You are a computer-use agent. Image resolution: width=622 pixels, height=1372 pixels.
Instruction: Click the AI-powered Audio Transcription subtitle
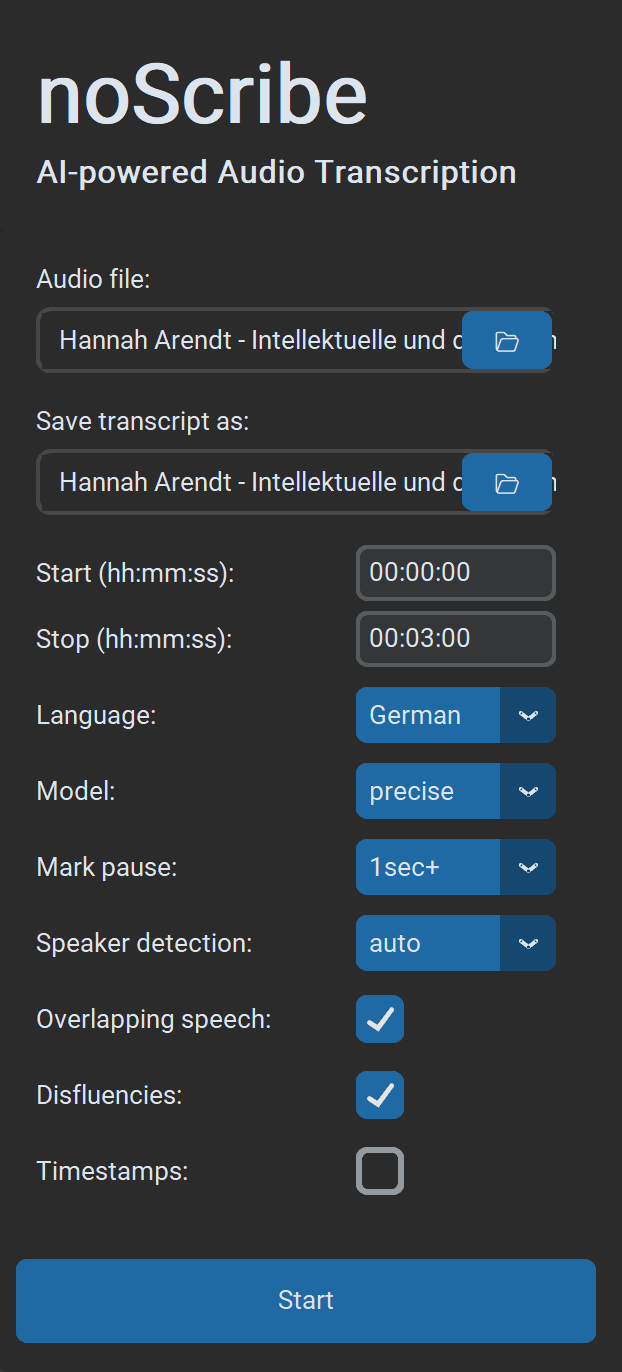click(276, 171)
